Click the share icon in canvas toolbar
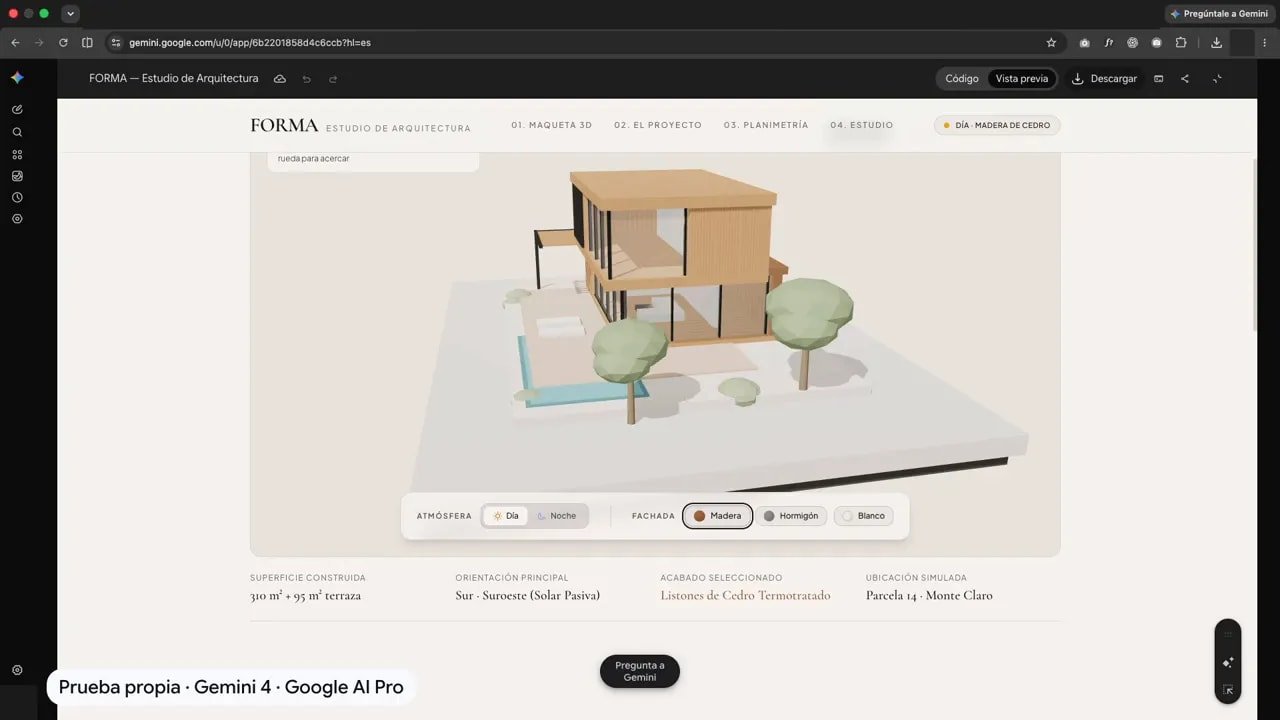 (1185, 78)
